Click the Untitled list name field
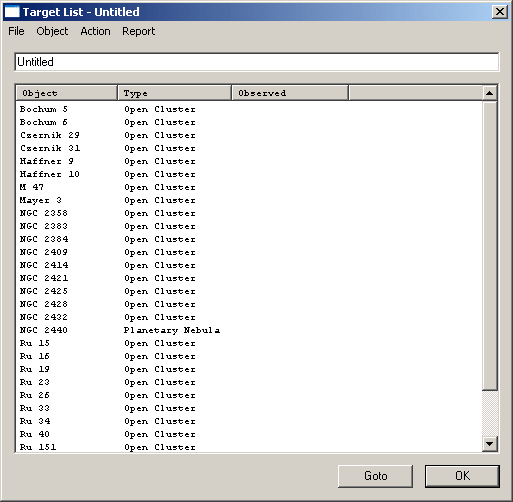The height and width of the screenshot is (502, 513). 257,62
